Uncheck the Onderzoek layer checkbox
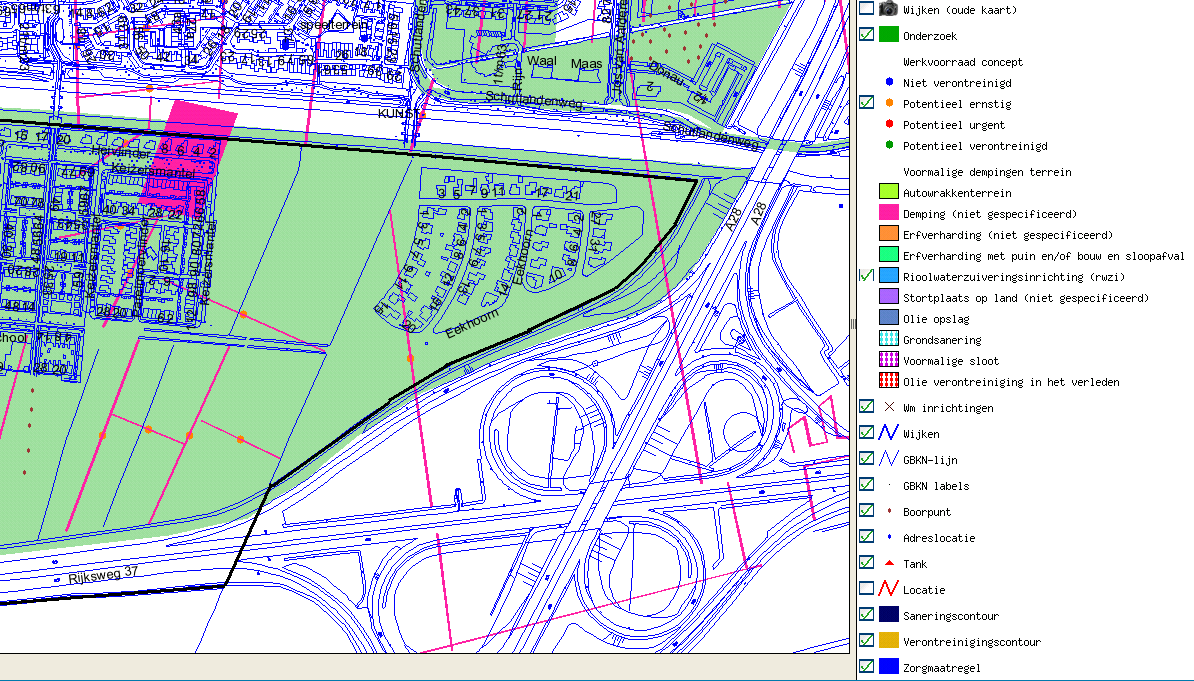This screenshot has width=1194, height=681. pyautogui.click(x=866, y=35)
